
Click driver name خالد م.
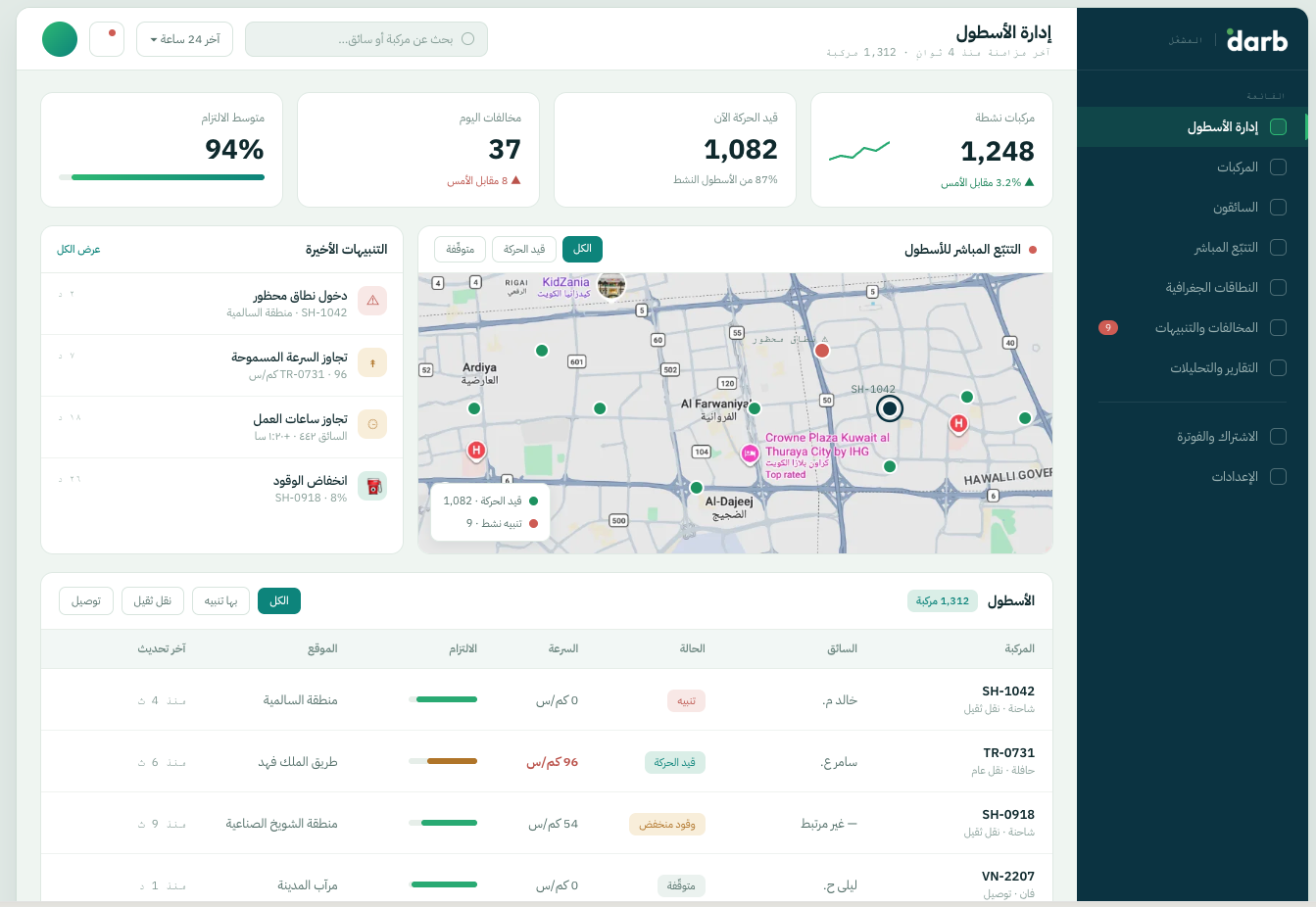tap(840, 700)
